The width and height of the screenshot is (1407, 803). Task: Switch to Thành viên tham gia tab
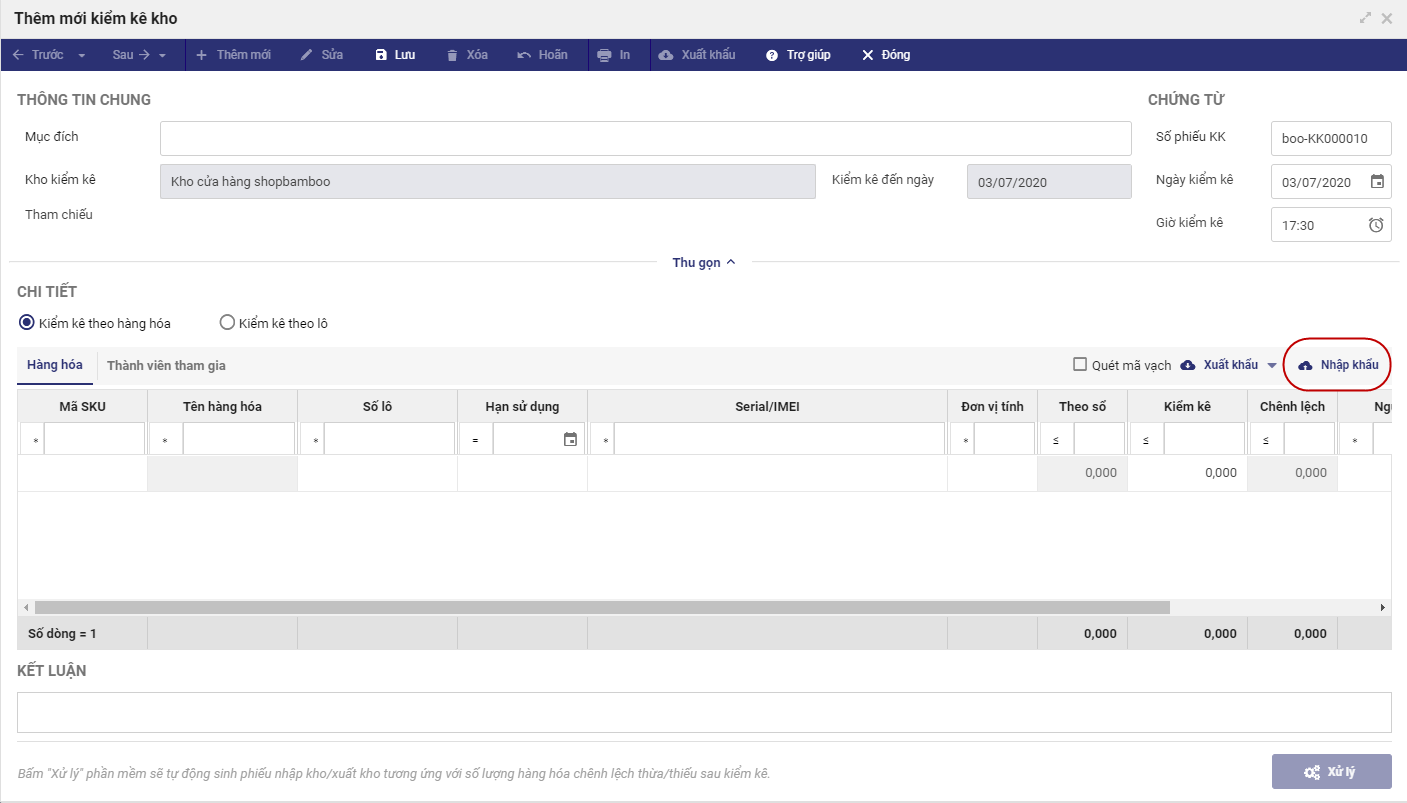[166, 365]
